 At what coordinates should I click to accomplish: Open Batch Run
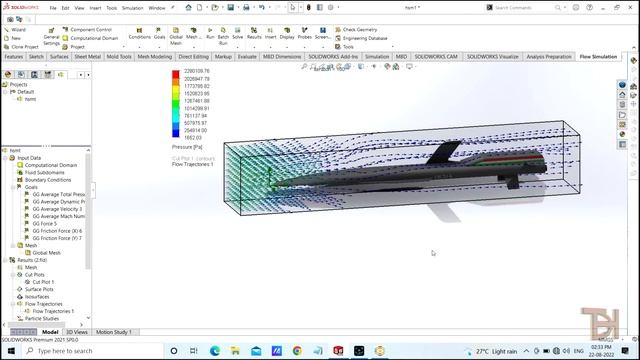point(223,36)
